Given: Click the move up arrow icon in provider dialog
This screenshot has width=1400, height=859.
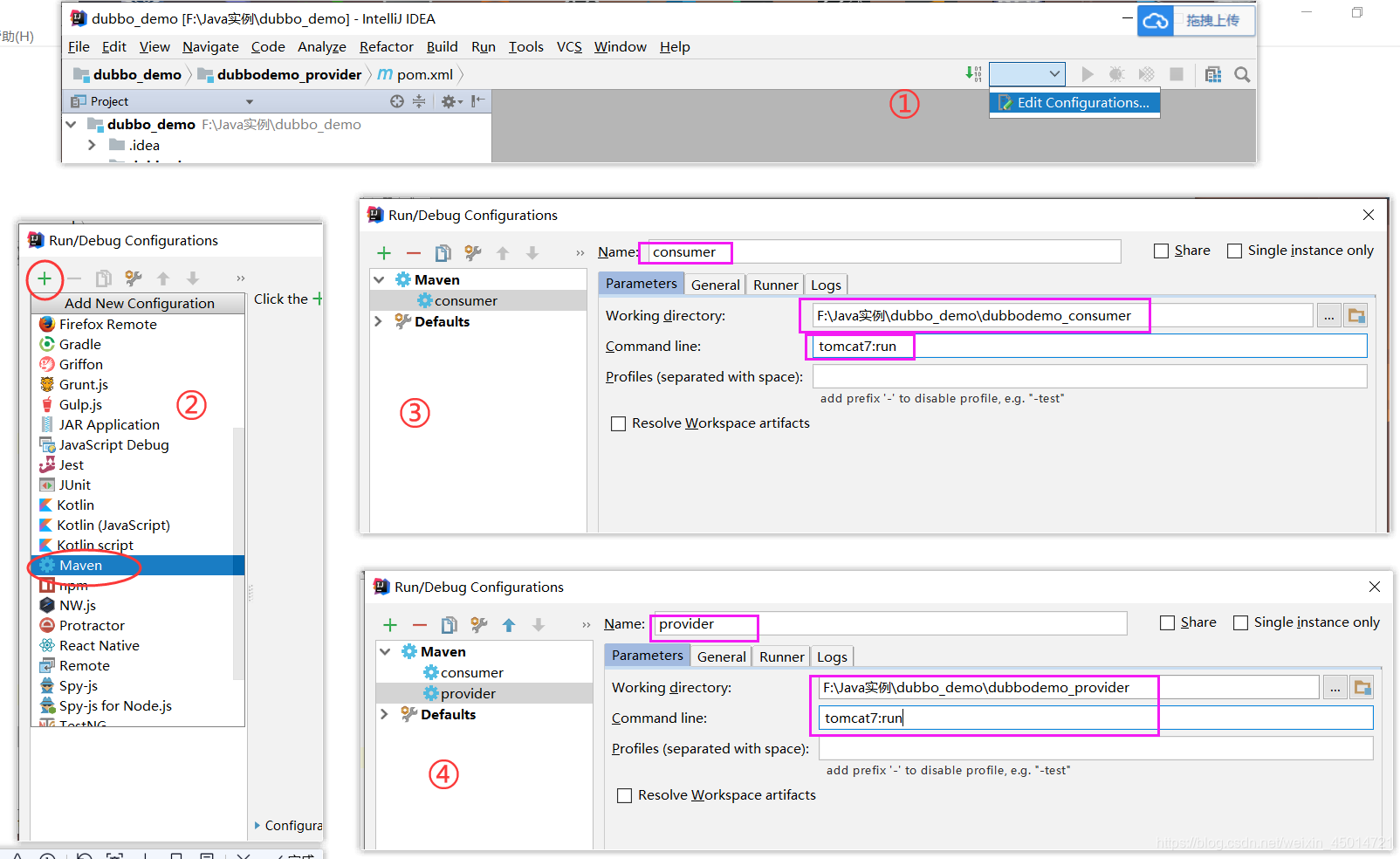Looking at the screenshot, I should pos(509,625).
